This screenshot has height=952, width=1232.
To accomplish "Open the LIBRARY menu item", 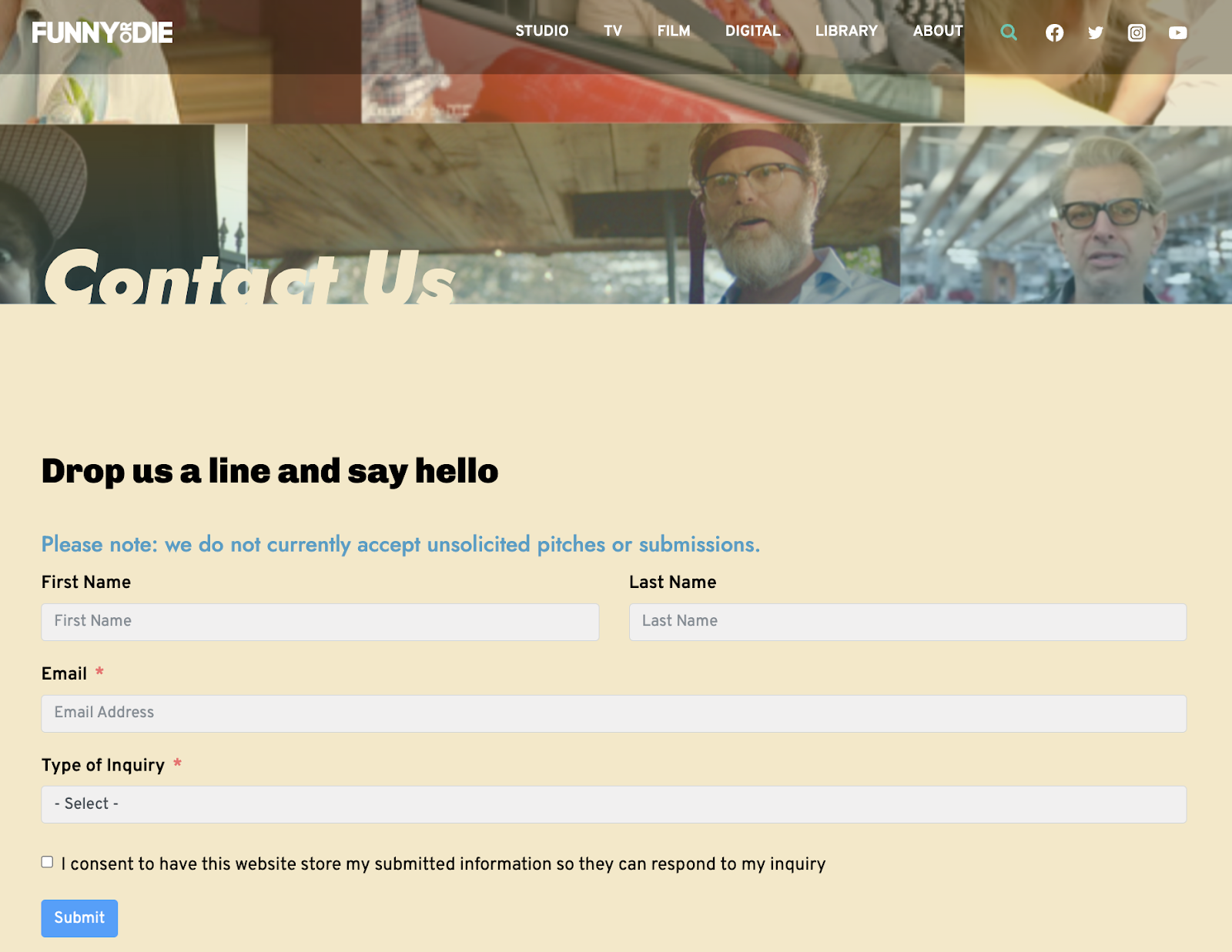I will (846, 31).
